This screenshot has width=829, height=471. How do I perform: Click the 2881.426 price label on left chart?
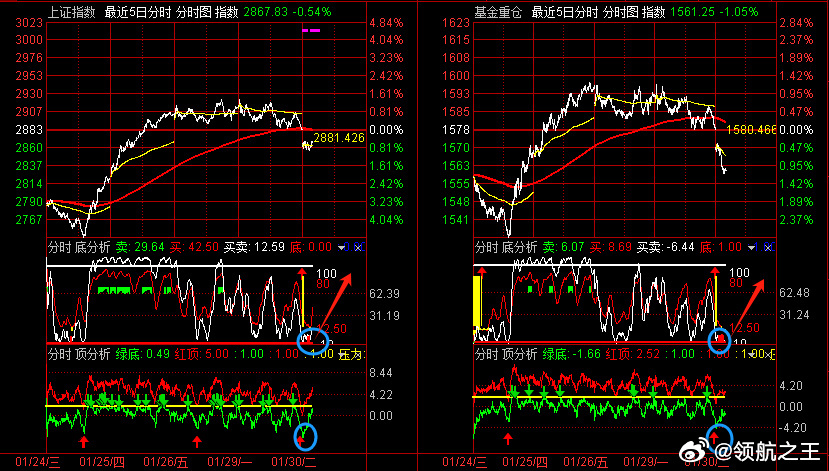pyautogui.click(x=338, y=138)
